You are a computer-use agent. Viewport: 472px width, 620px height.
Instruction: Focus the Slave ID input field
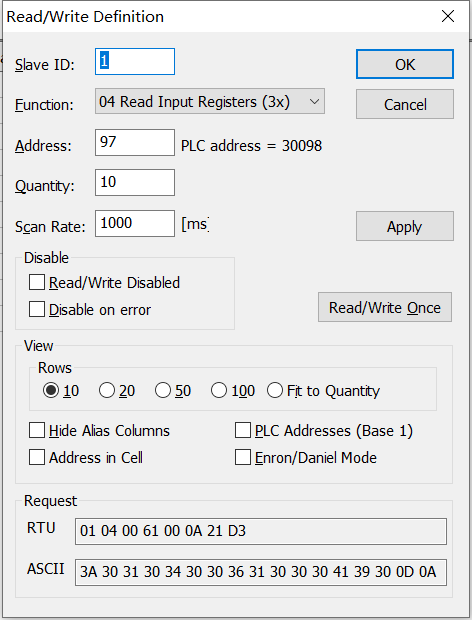pos(135,61)
